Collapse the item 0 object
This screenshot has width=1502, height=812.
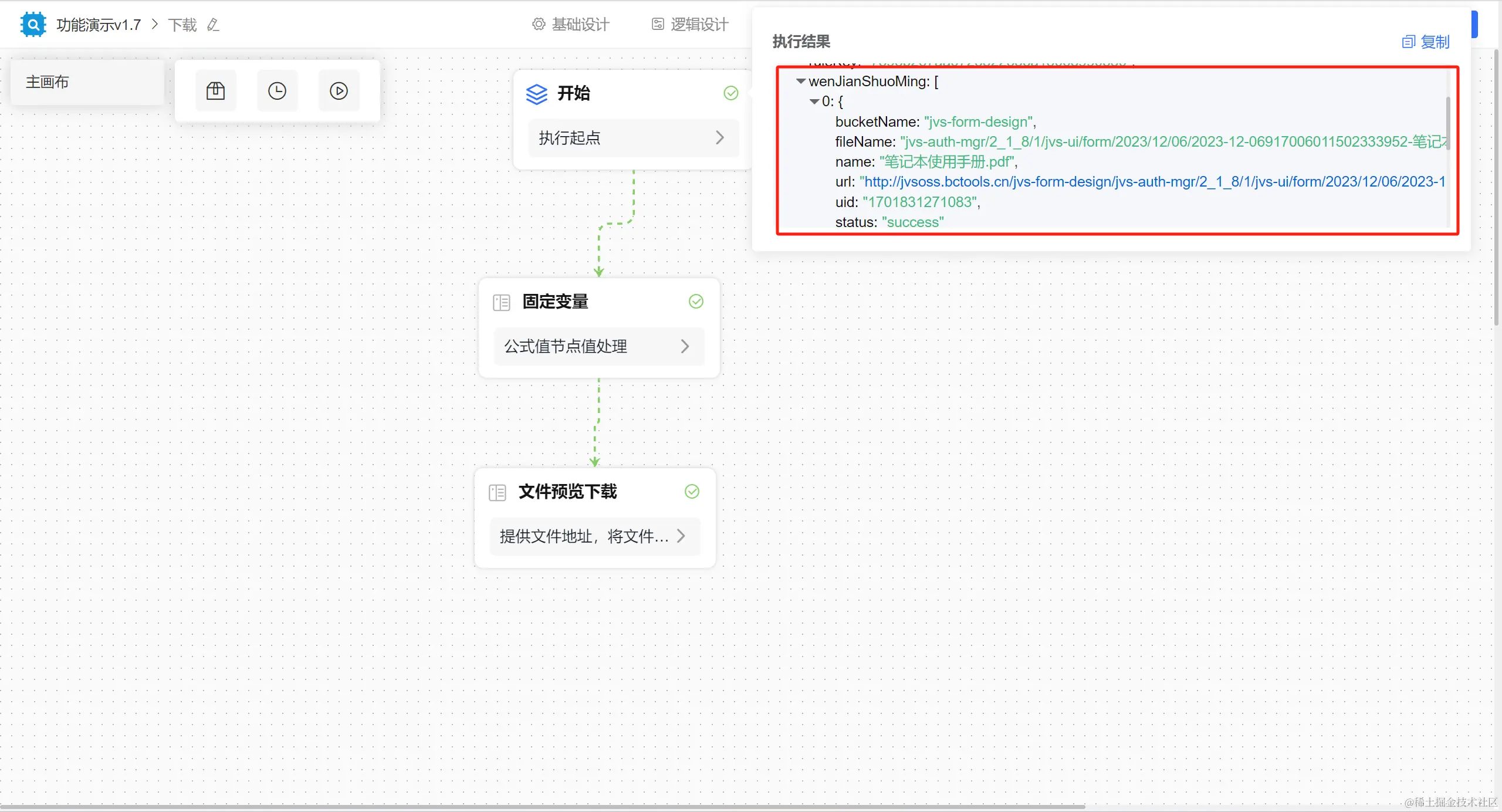(814, 101)
